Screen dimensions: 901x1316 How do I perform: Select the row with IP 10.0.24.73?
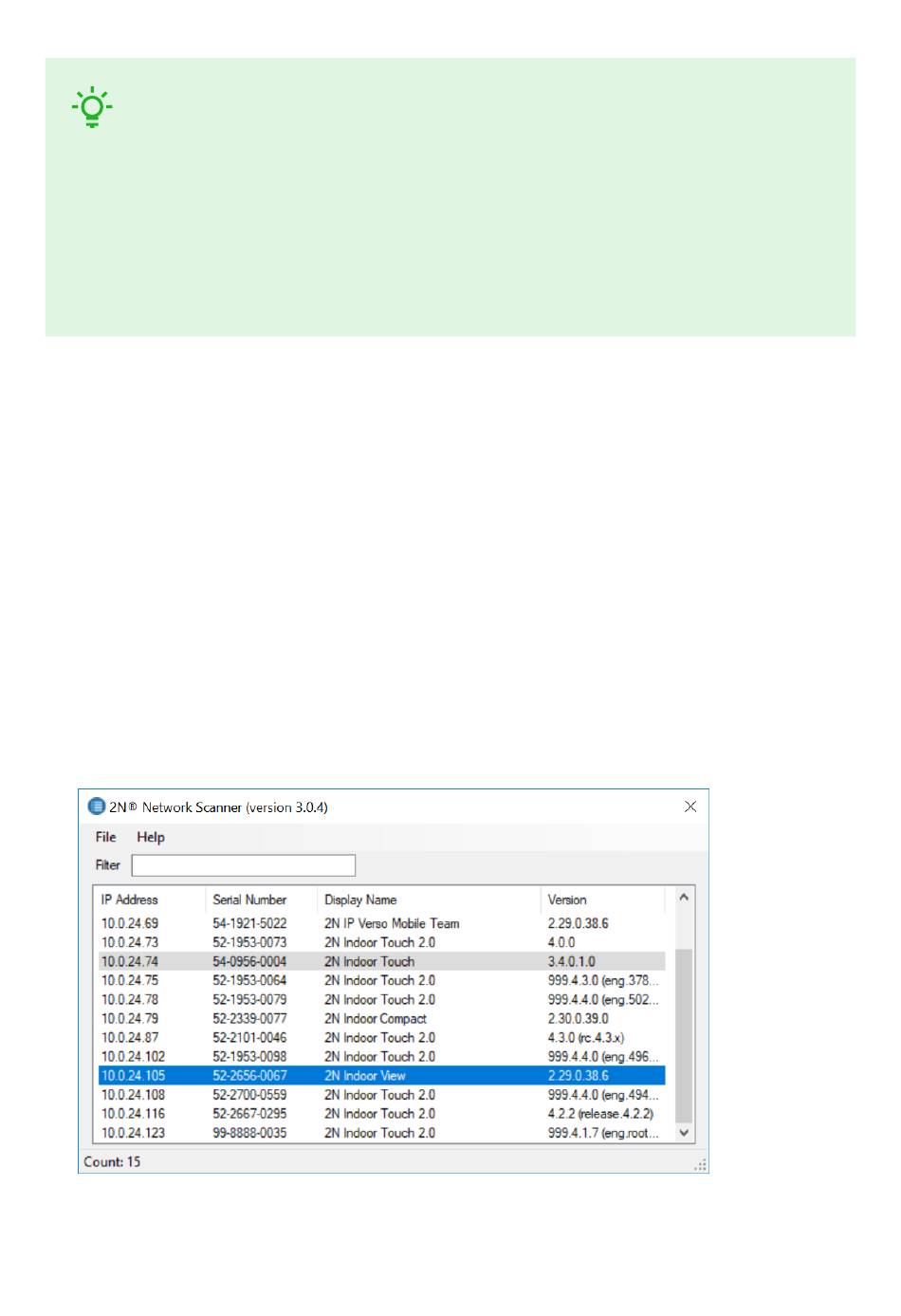coord(382,942)
